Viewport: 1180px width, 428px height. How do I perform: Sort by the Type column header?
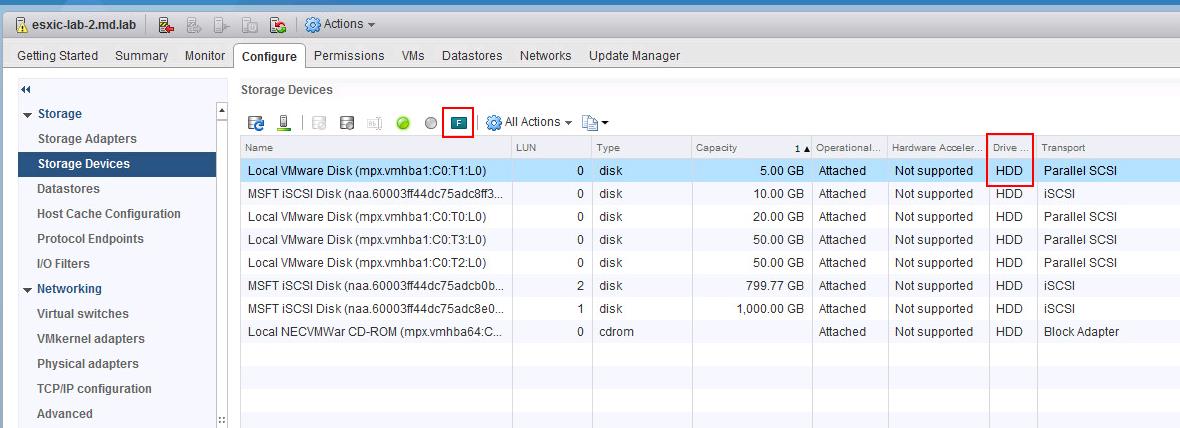[x=641, y=148]
